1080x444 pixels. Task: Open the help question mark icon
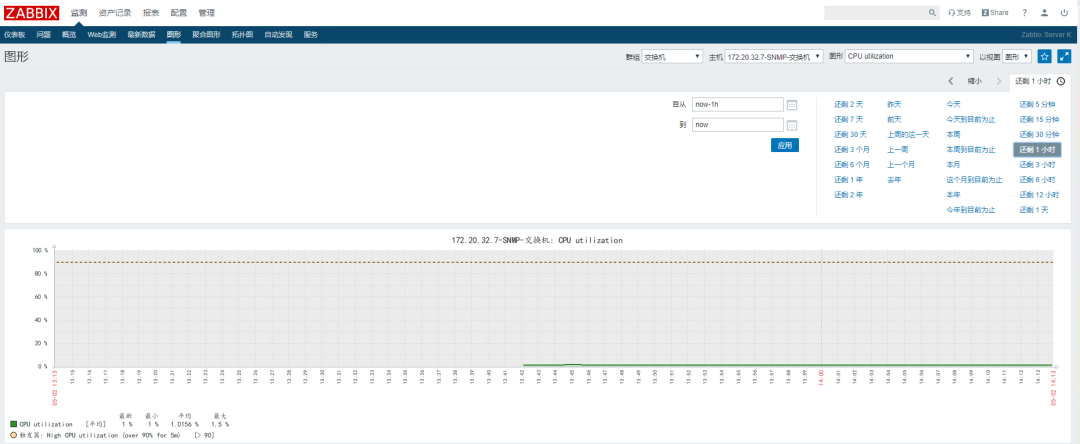(x=1024, y=12)
